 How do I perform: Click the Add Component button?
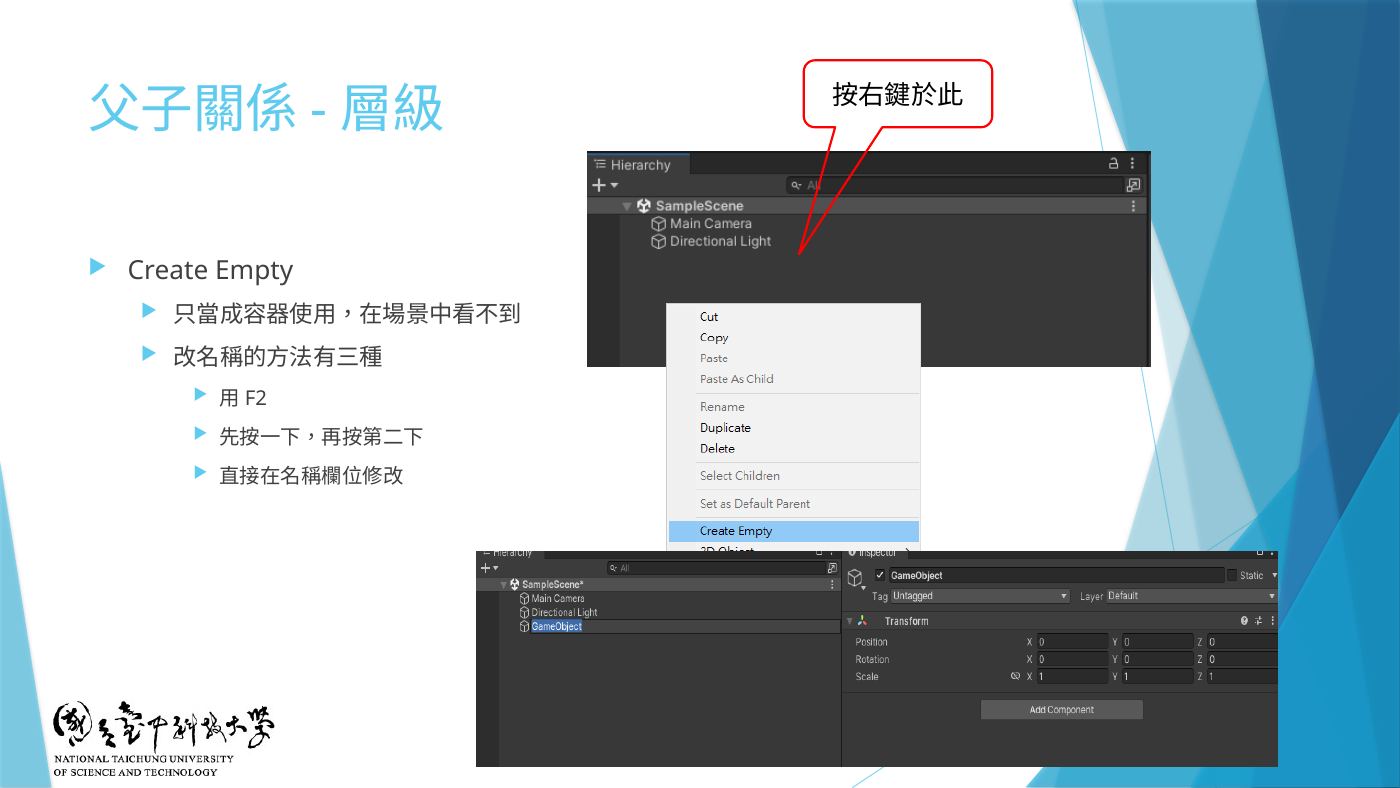tap(1062, 710)
